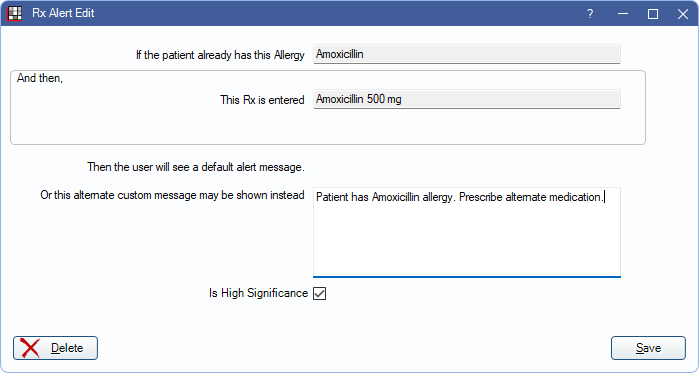Open help with the question mark button
Viewport: 699px width, 373px height.
590,14
